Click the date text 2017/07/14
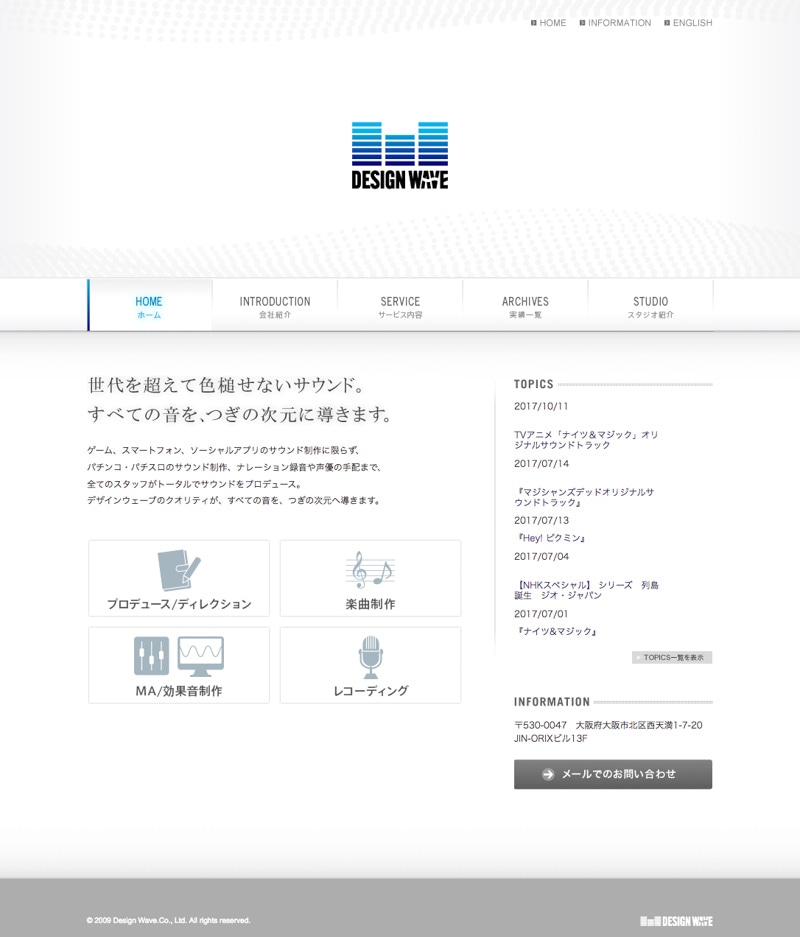 (x=541, y=464)
